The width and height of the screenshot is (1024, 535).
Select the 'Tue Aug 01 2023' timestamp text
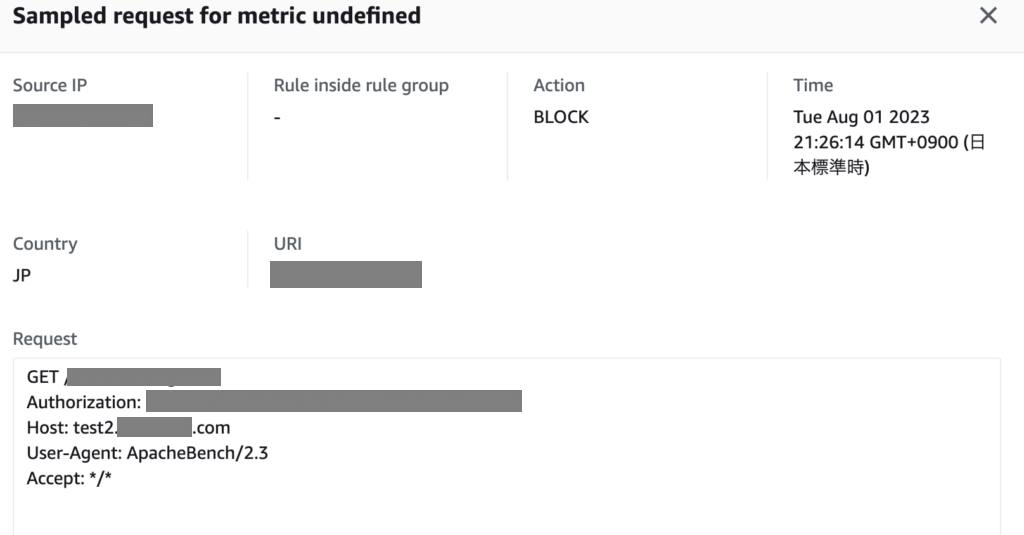(x=861, y=117)
